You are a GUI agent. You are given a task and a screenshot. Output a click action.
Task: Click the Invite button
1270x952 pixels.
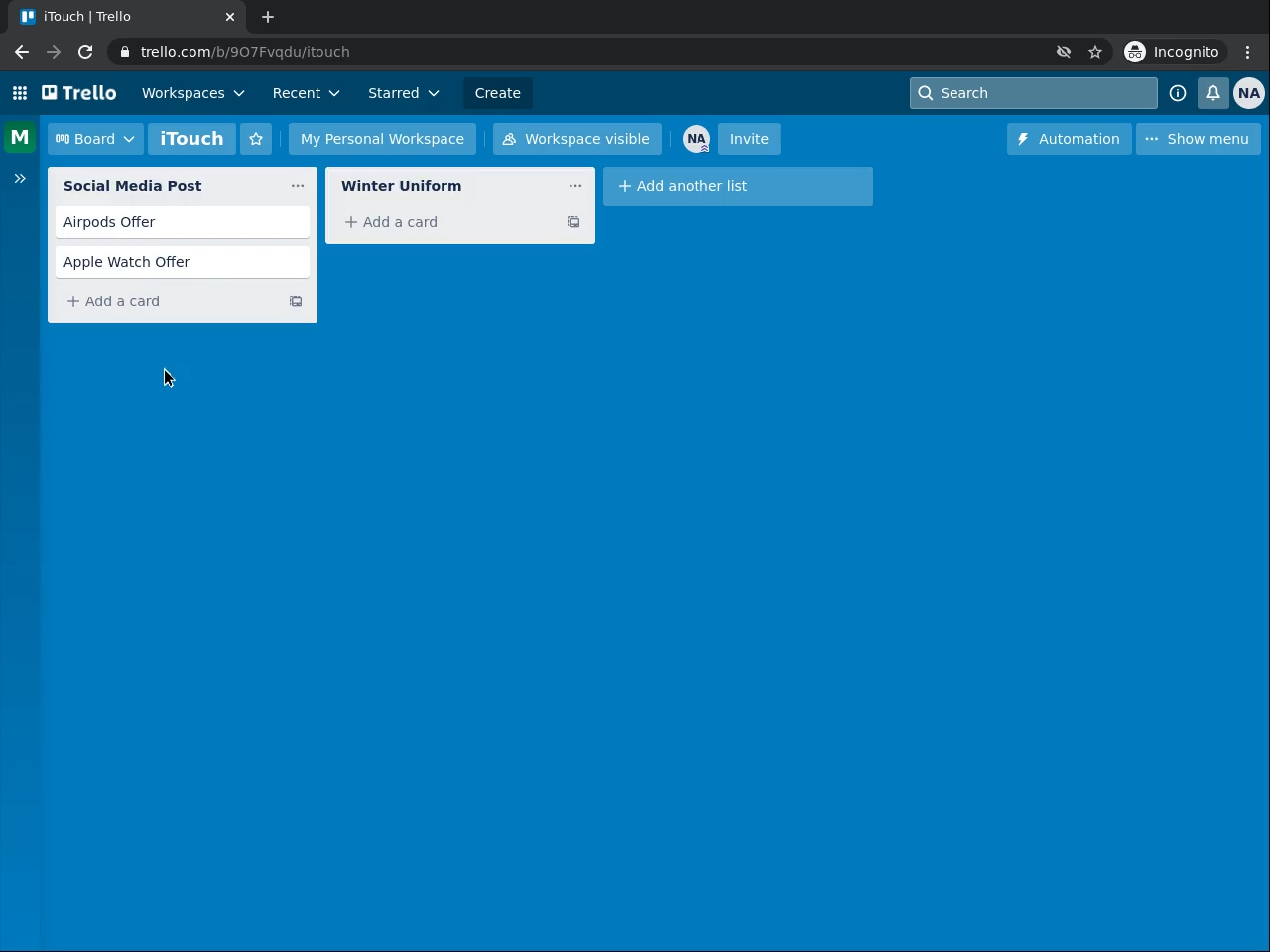[749, 139]
